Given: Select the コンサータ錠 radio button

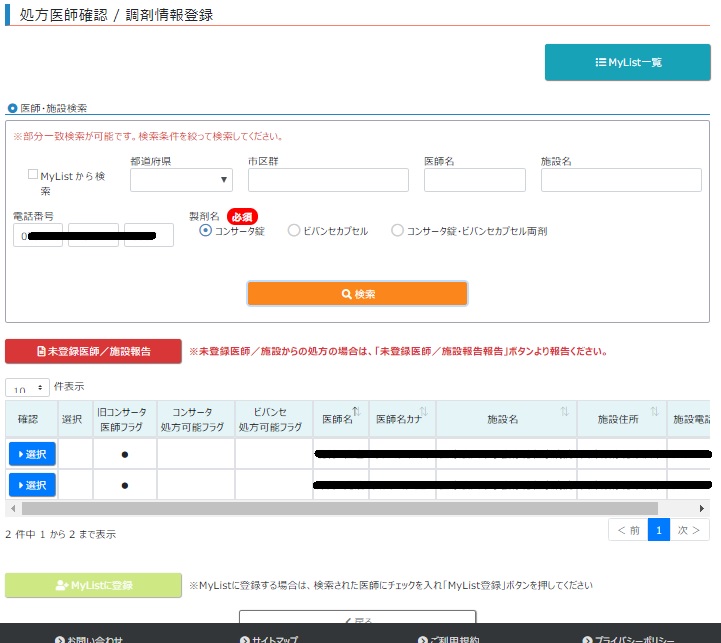Looking at the screenshot, I should [x=206, y=231].
